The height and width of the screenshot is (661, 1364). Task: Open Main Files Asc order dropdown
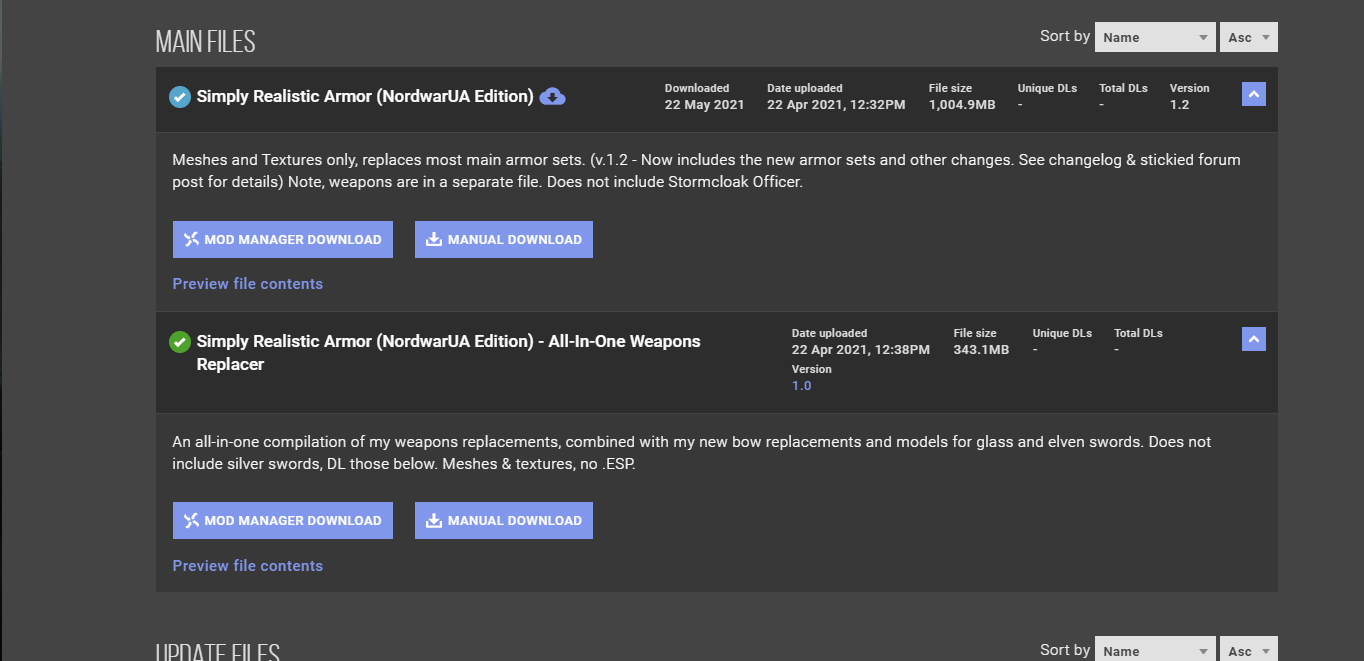pyautogui.click(x=1248, y=37)
